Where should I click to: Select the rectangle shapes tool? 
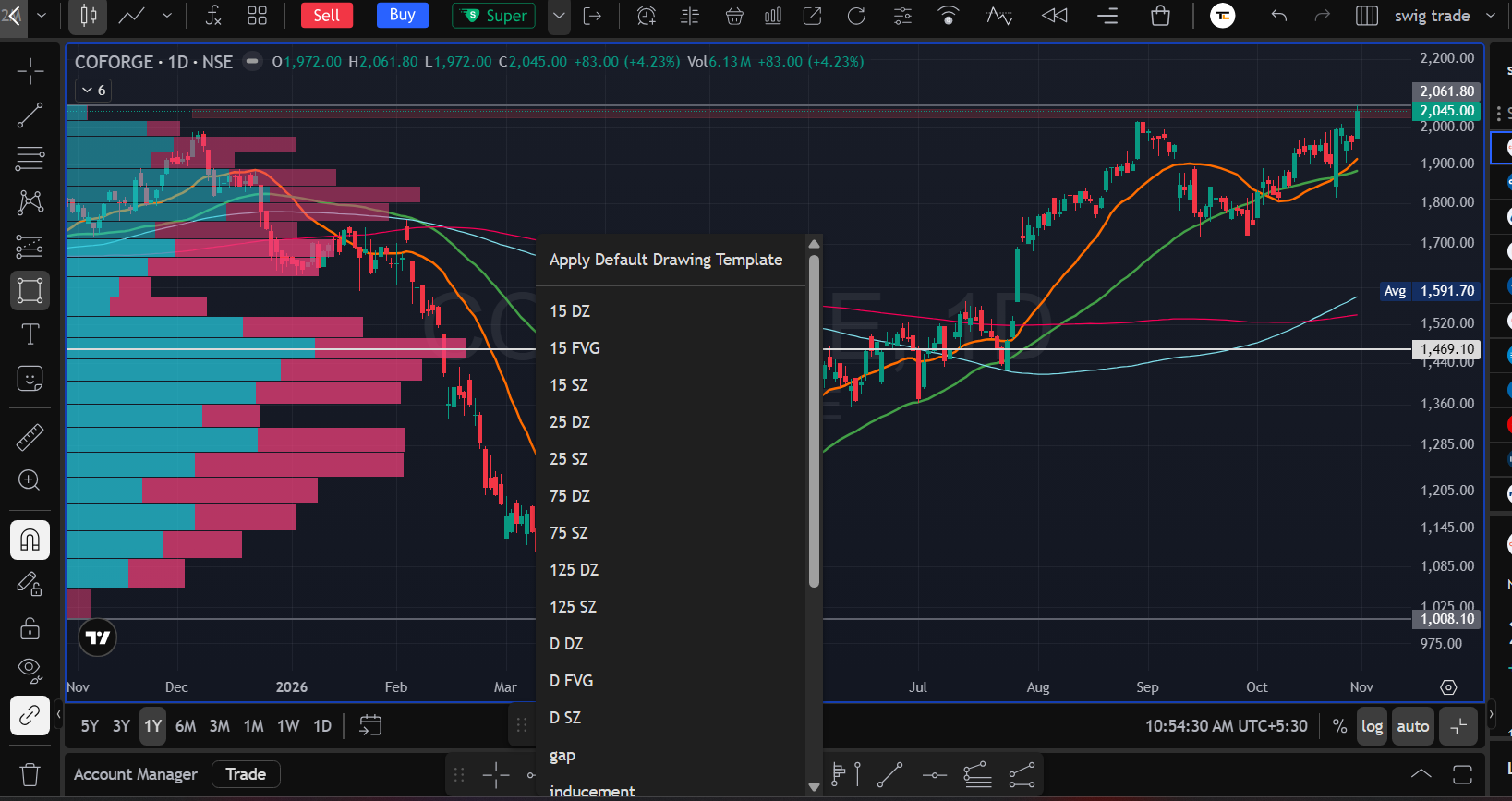pyautogui.click(x=30, y=291)
